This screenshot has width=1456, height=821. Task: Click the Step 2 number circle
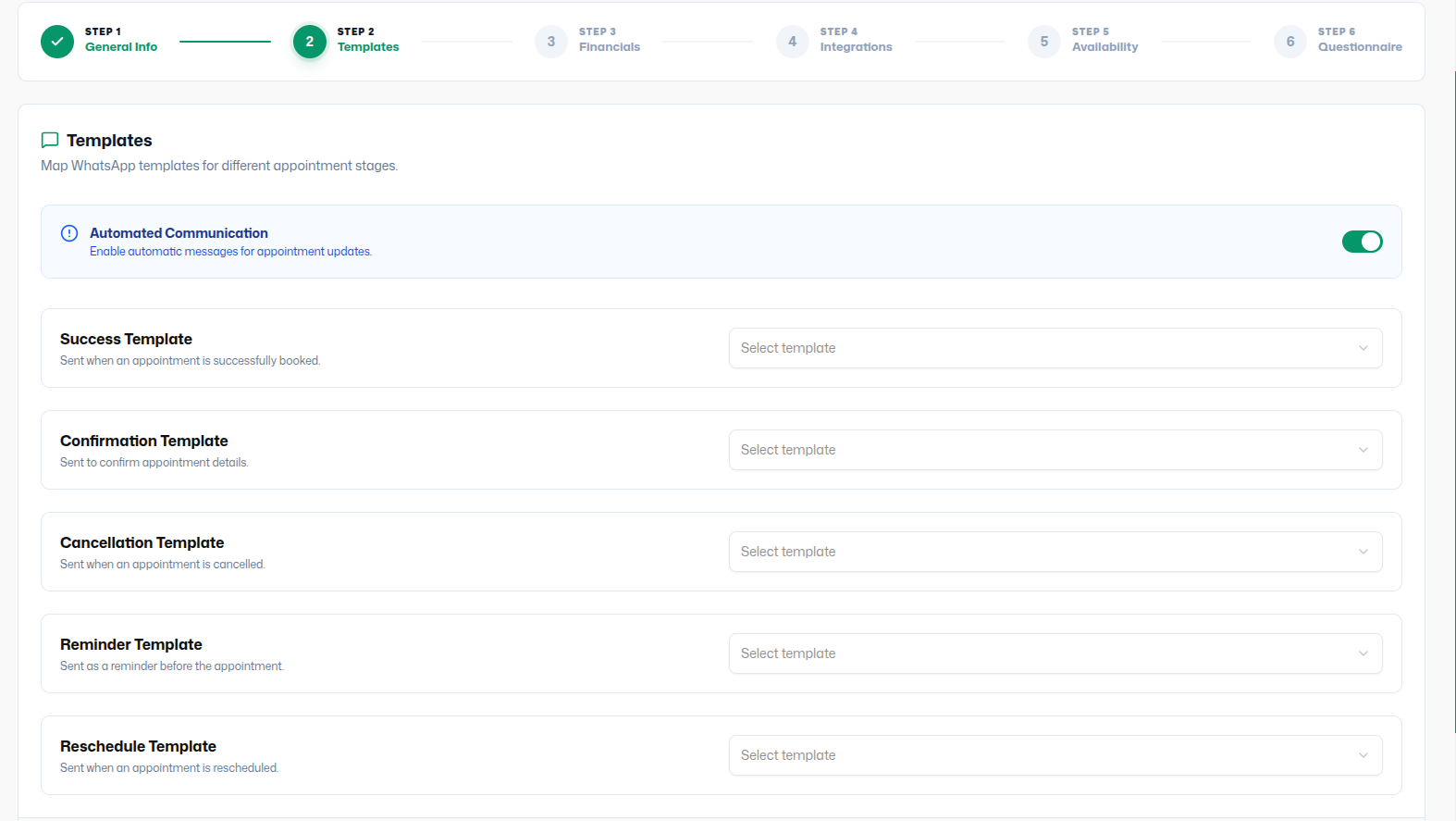(310, 42)
